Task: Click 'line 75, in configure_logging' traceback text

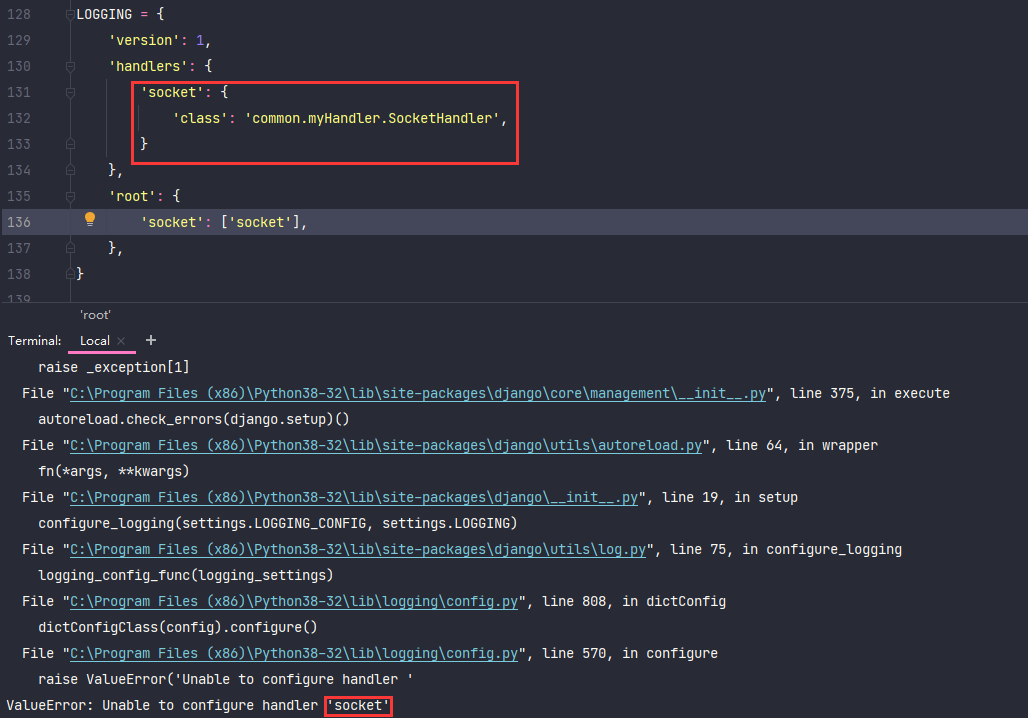Action: point(785,549)
